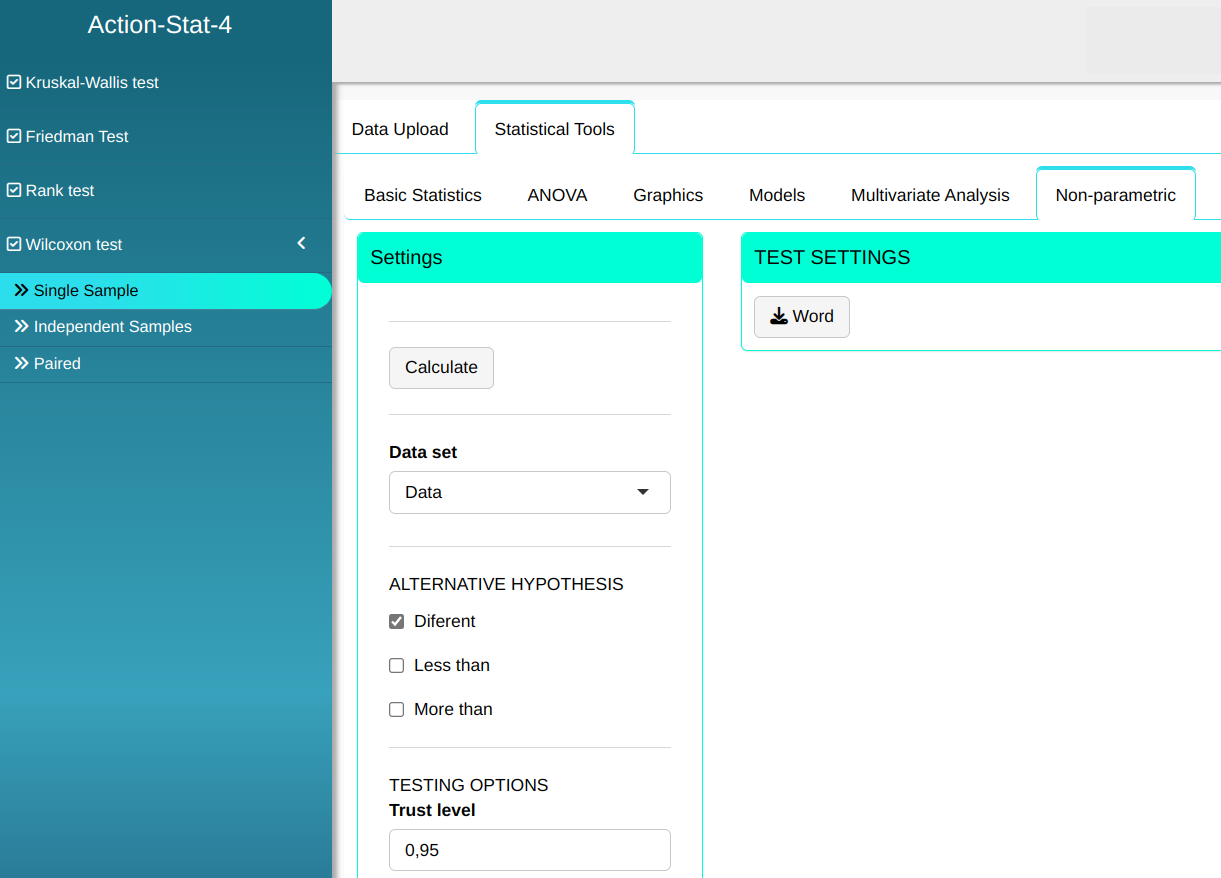Click the Friedman Test checkmark icon

[x=14, y=137]
